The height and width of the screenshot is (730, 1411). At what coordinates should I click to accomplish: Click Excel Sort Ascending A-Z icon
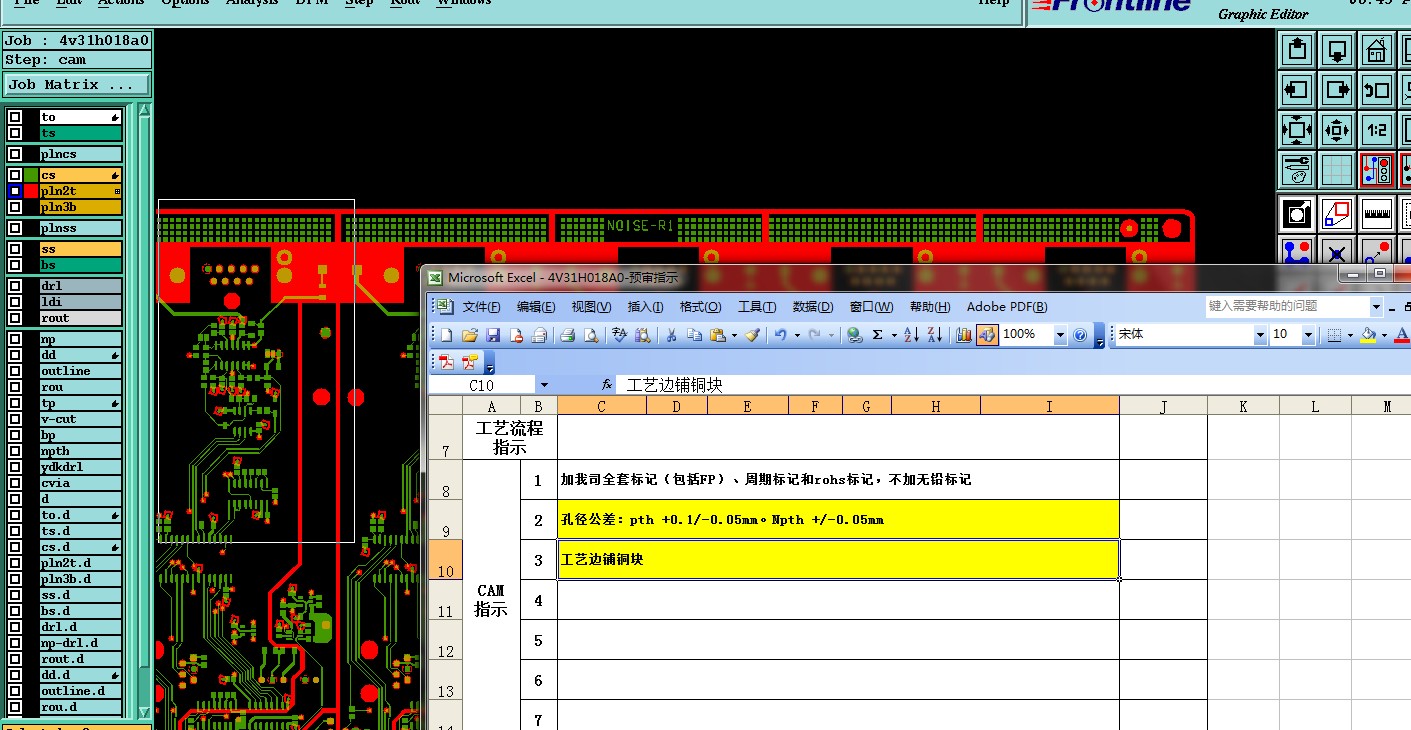(x=911, y=335)
